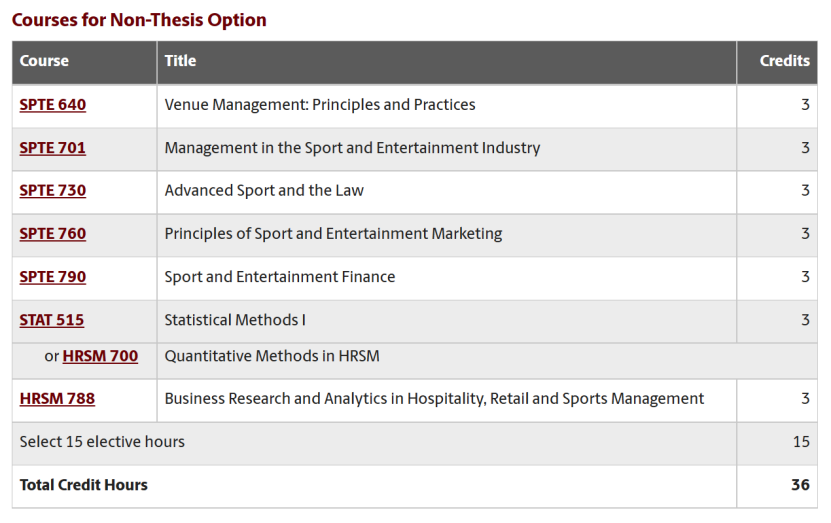Click the Credits column header
Viewport: 831px width, 523px height.
tap(784, 61)
